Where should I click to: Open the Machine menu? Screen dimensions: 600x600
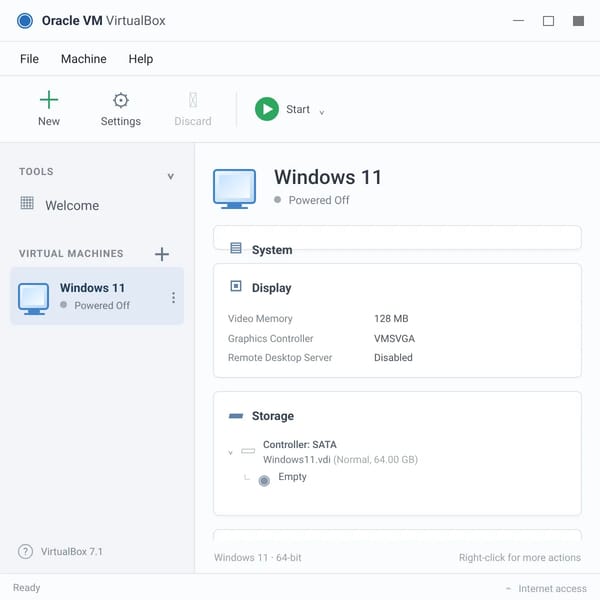(x=84, y=59)
